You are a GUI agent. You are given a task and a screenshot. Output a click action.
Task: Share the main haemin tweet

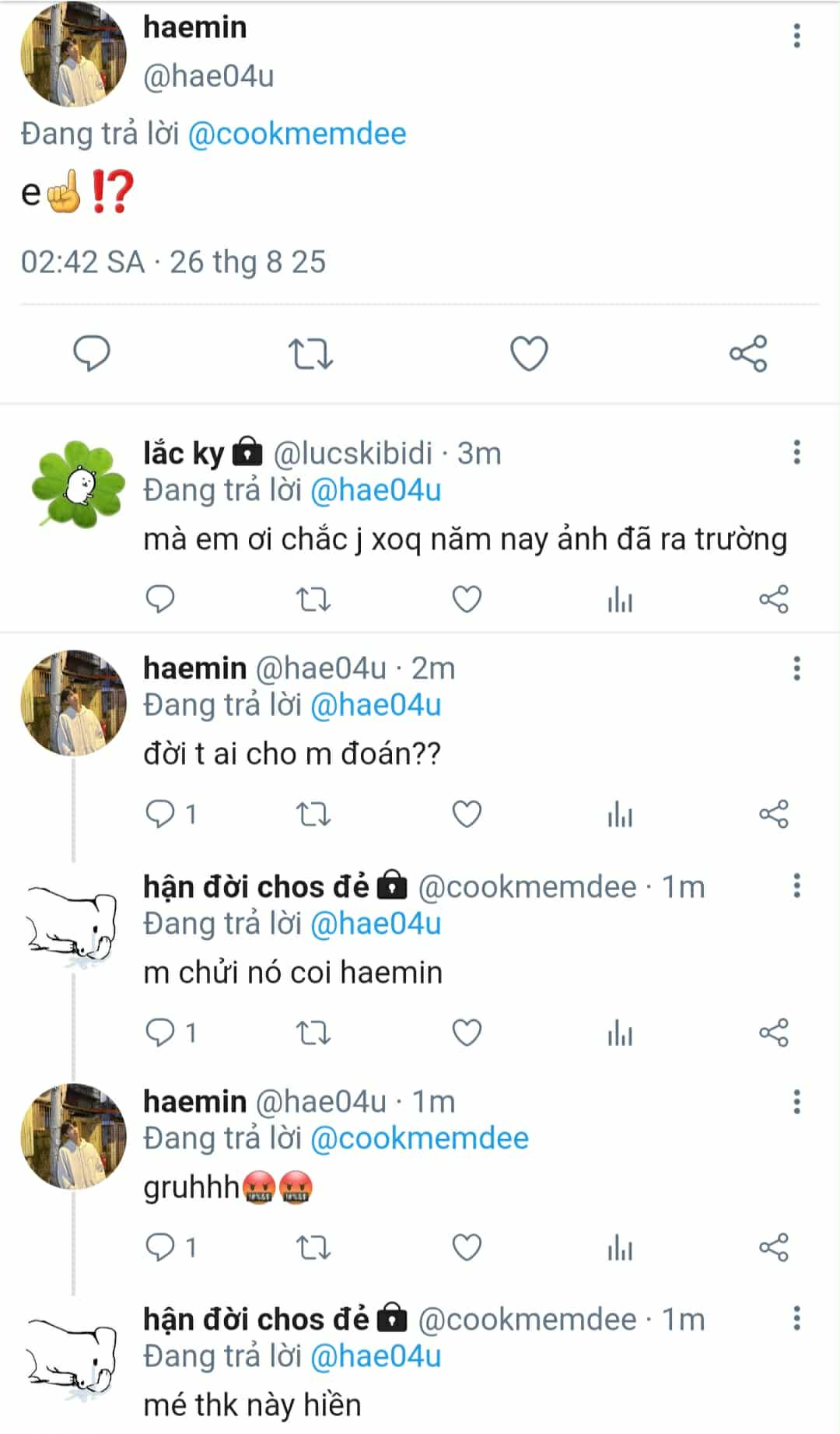point(748,354)
